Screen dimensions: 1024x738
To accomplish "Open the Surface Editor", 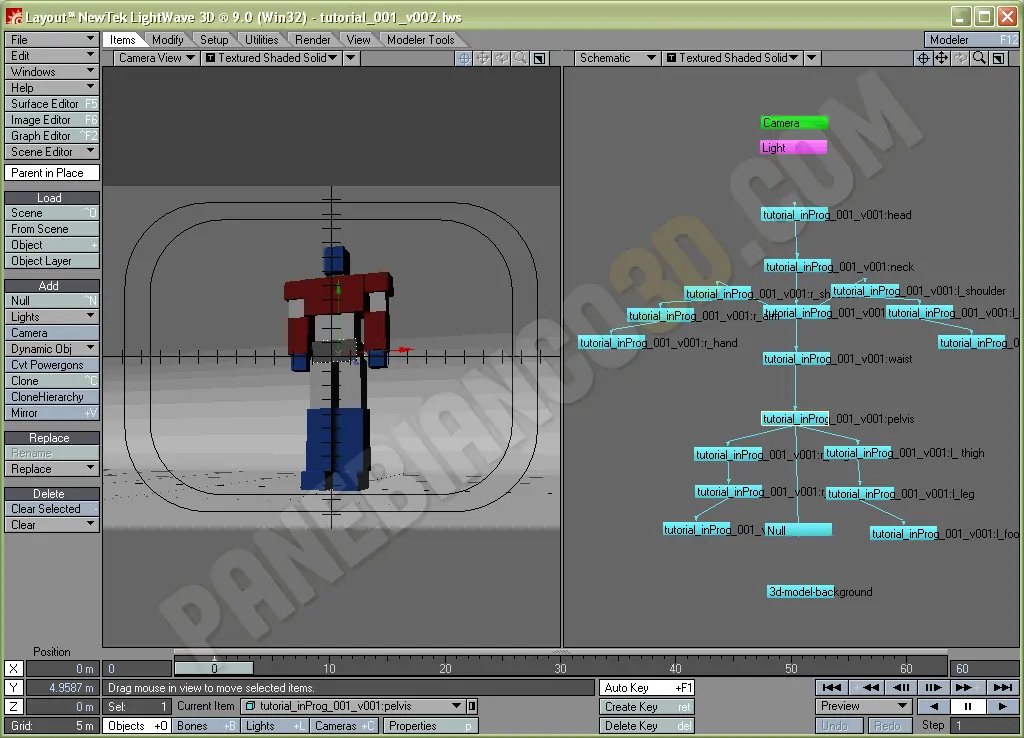I will pos(52,104).
